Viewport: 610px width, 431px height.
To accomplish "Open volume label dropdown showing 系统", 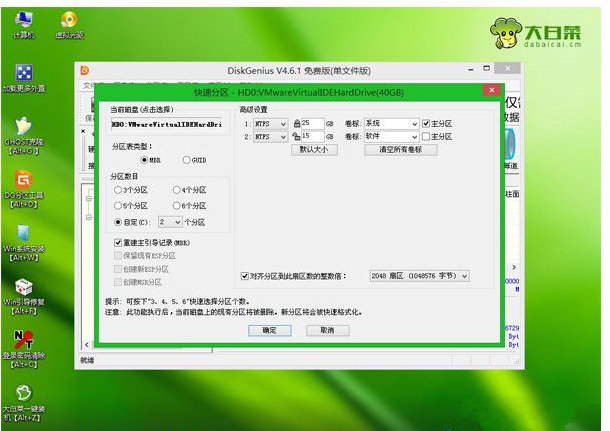I will [391, 124].
